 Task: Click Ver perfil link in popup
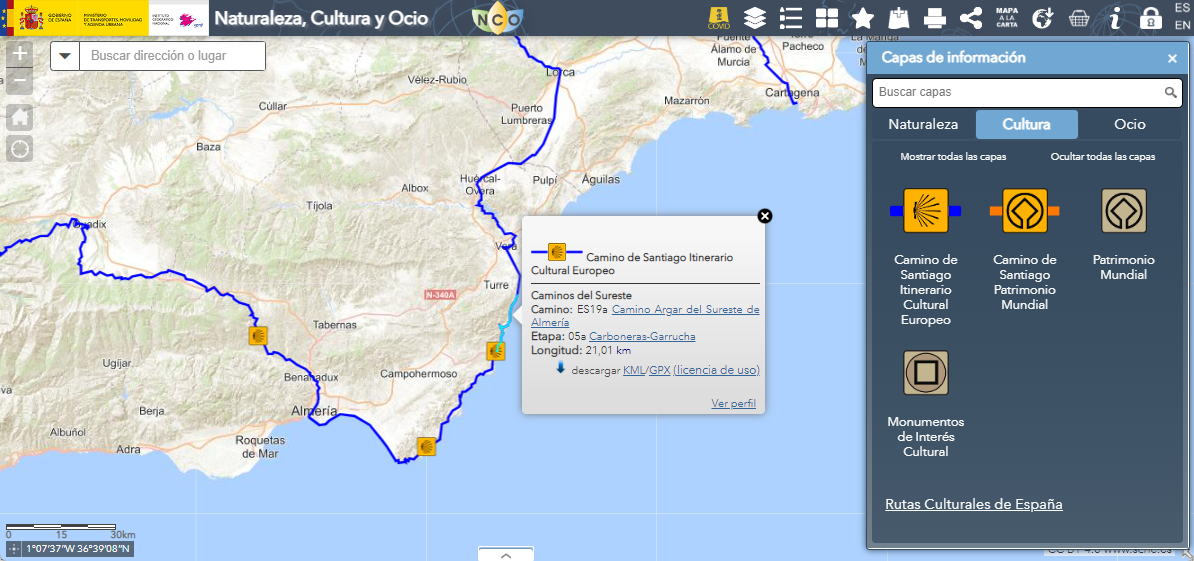pyautogui.click(x=733, y=403)
